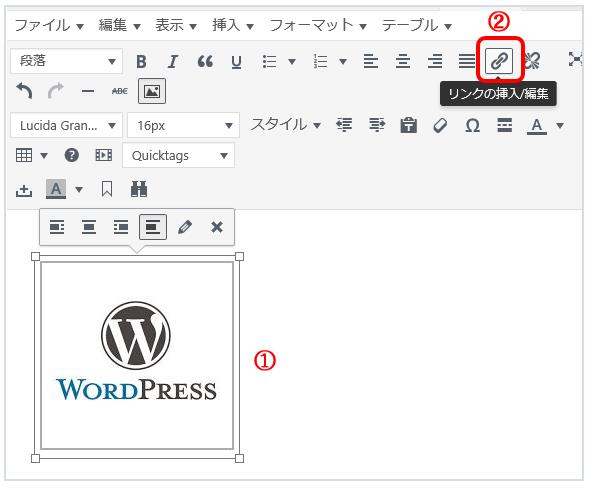Expand bulleted list style options arrow

(x=292, y=61)
